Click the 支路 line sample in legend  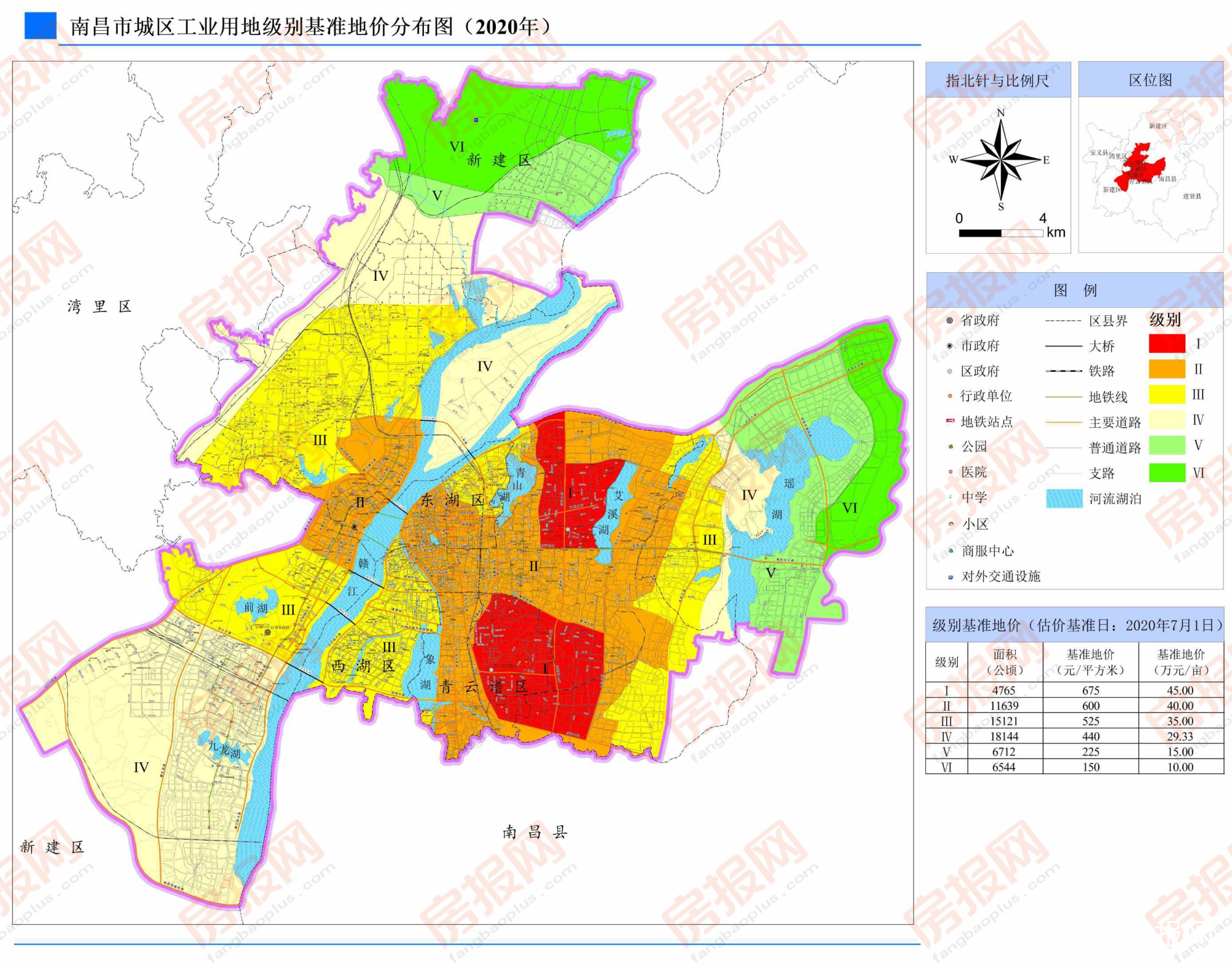coord(1063,474)
